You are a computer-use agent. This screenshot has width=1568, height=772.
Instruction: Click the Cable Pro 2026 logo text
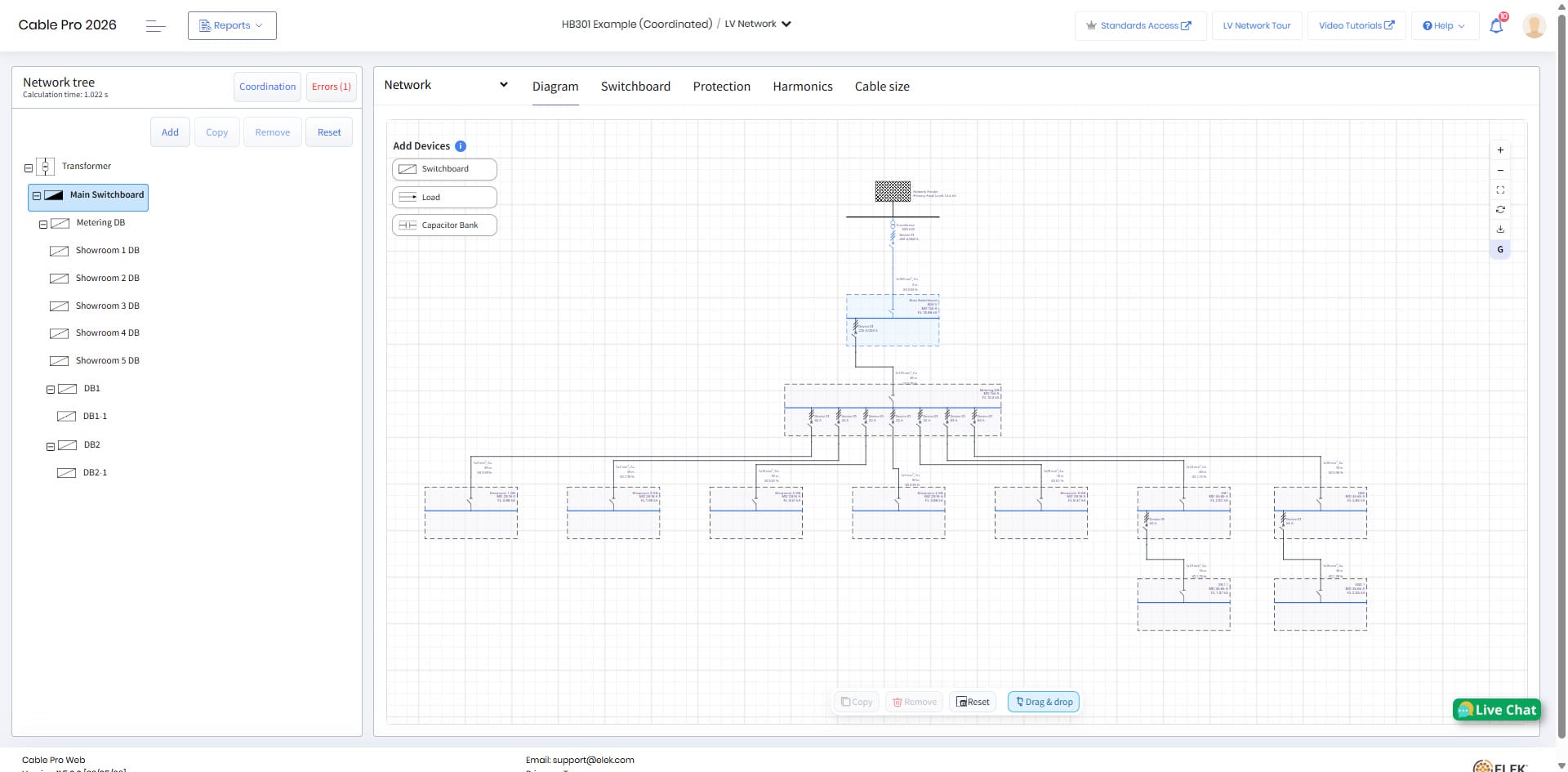pyautogui.click(x=68, y=25)
